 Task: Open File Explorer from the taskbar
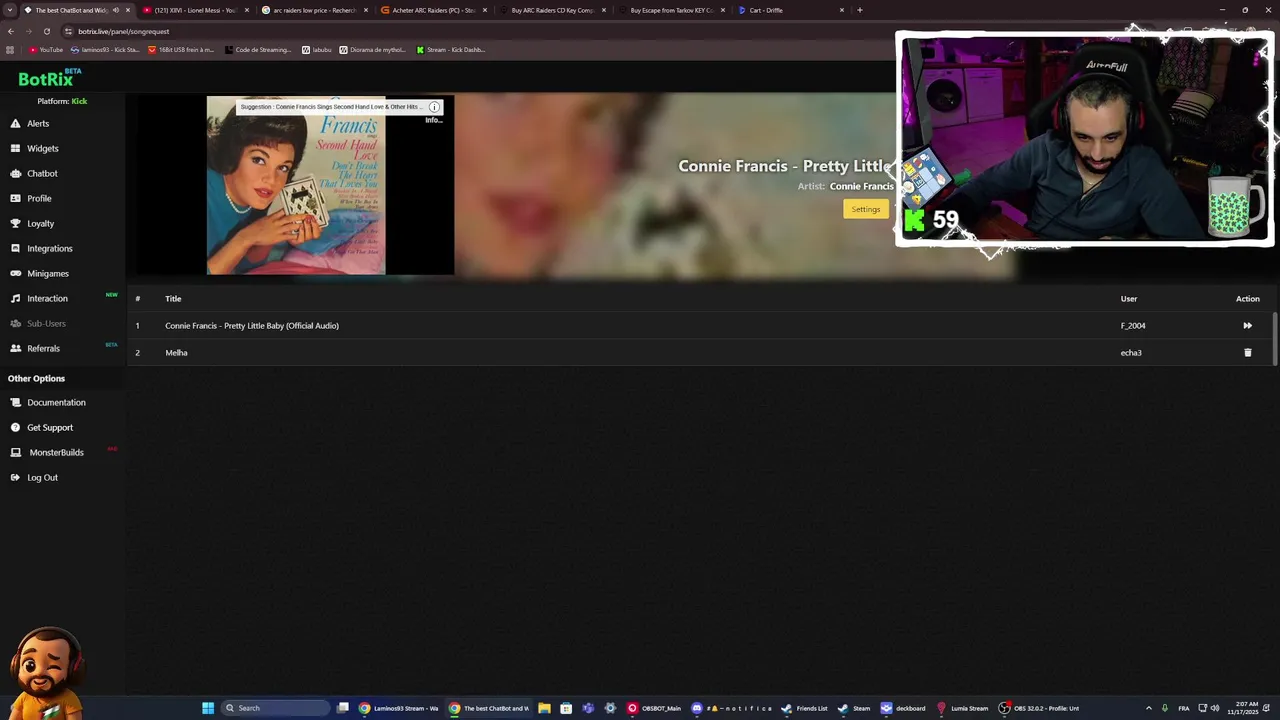pyautogui.click(x=544, y=708)
